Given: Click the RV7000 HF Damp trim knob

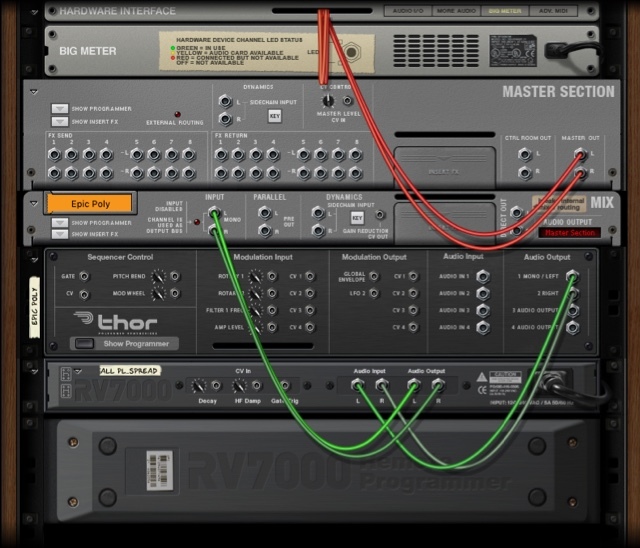Looking at the screenshot, I should tap(240, 386).
